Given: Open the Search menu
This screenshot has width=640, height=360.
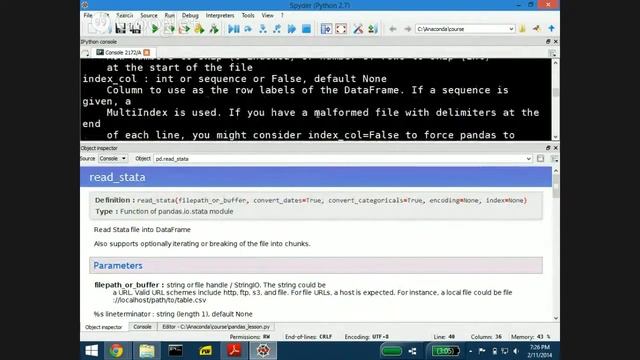Looking at the screenshot, I should [124, 16].
